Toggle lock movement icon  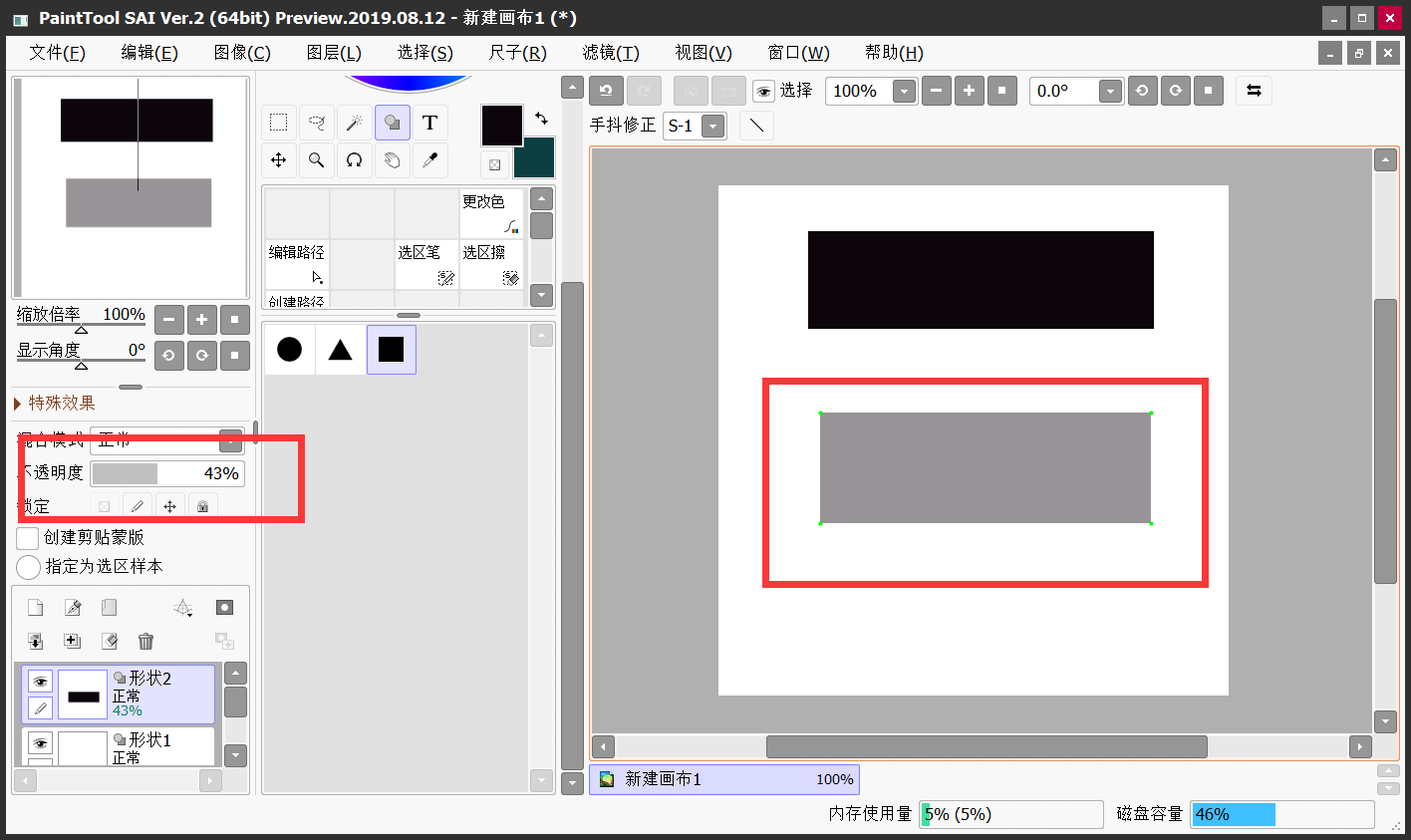coord(170,506)
